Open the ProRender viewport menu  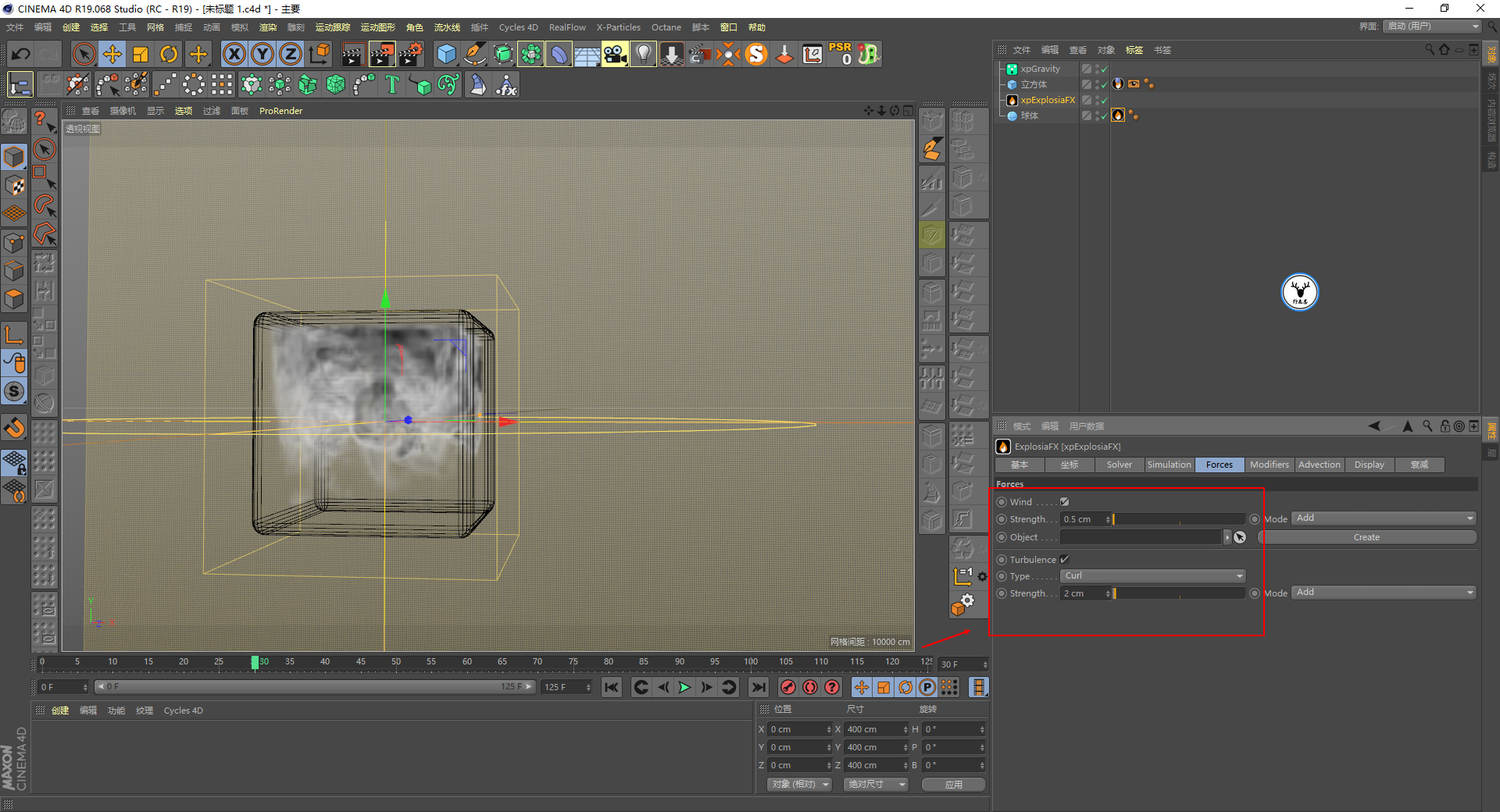[x=280, y=111]
